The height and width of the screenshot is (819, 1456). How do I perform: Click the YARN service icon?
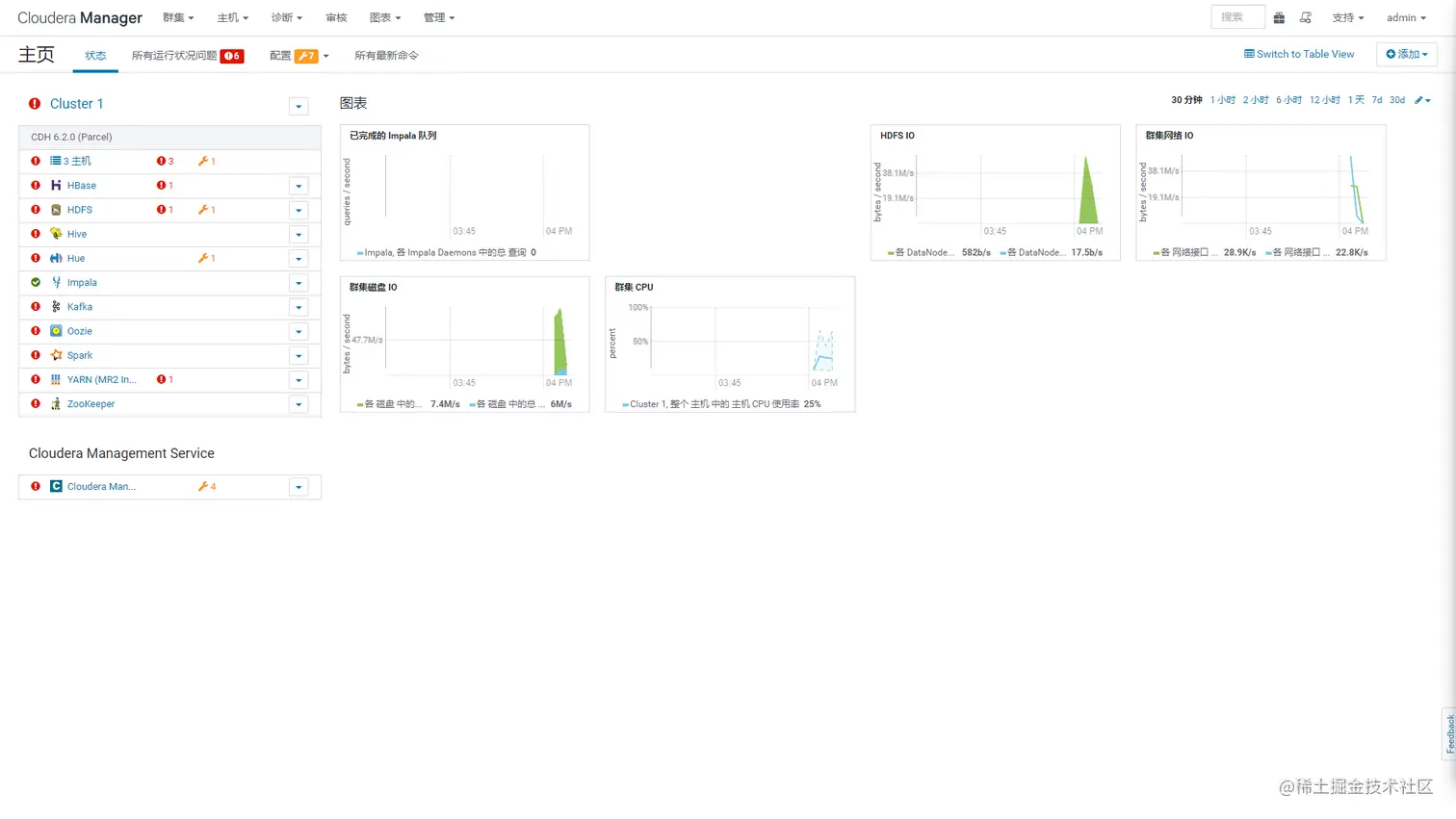click(56, 380)
